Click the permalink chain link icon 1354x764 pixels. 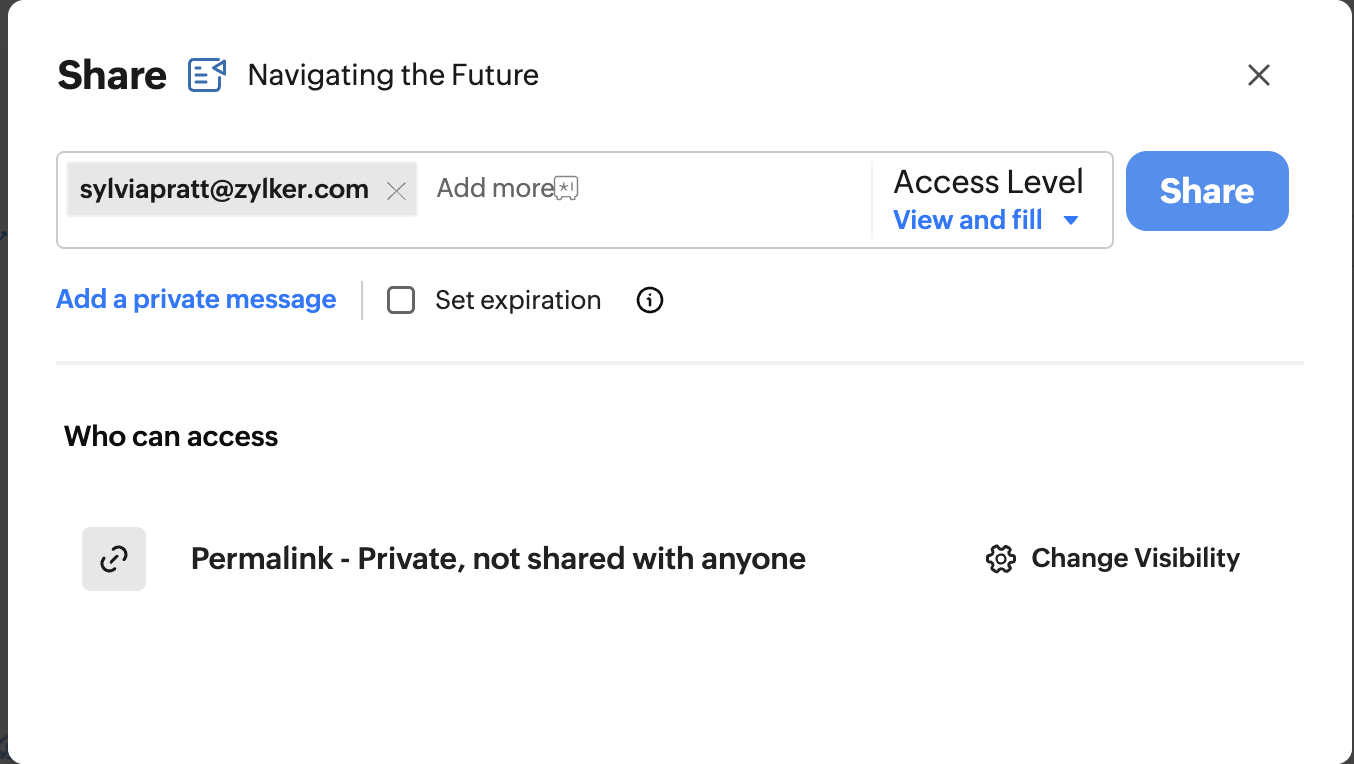tap(114, 559)
